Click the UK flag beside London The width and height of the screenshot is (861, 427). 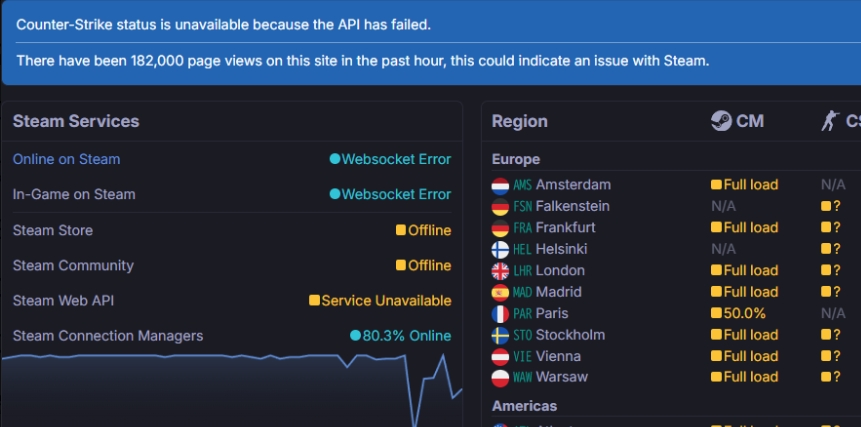pyautogui.click(x=501, y=271)
